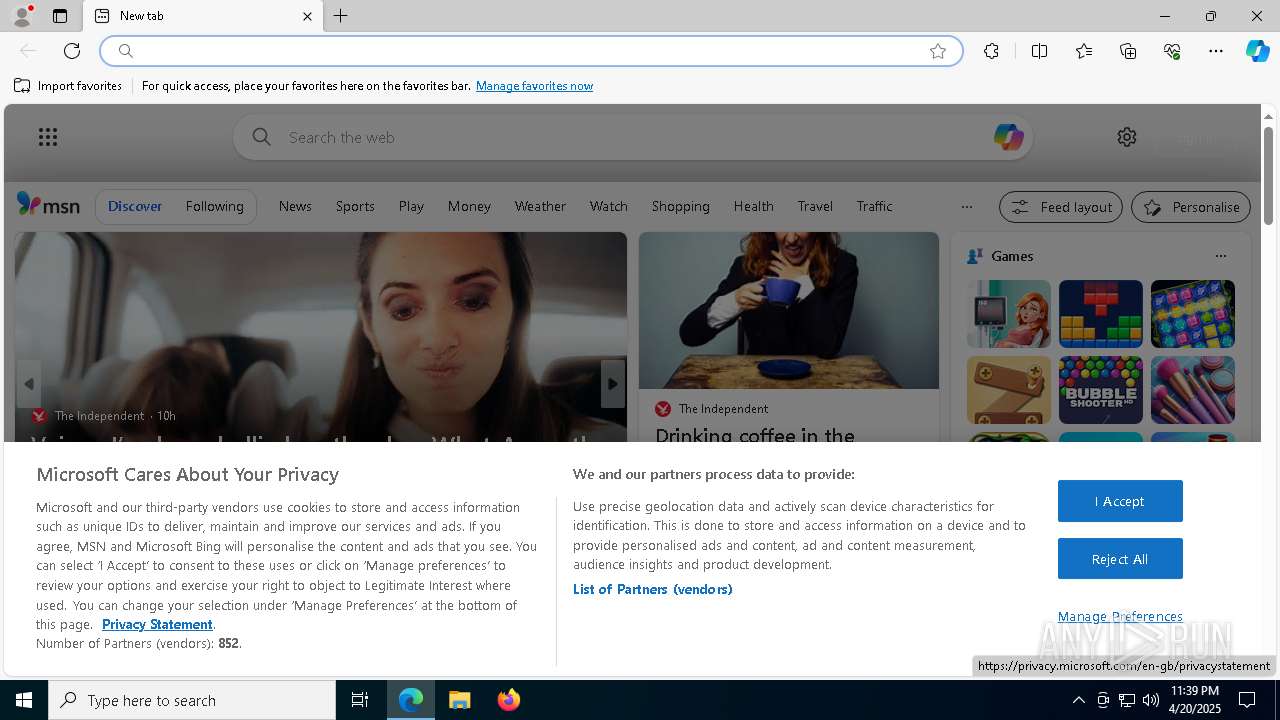Open the Traffic section
This screenshot has height=720, width=1280.
click(x=874, y=206)
